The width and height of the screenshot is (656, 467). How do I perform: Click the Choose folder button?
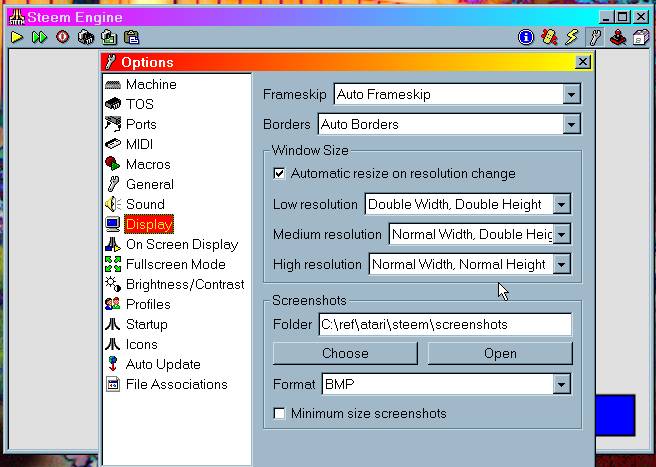coord(345,354)
